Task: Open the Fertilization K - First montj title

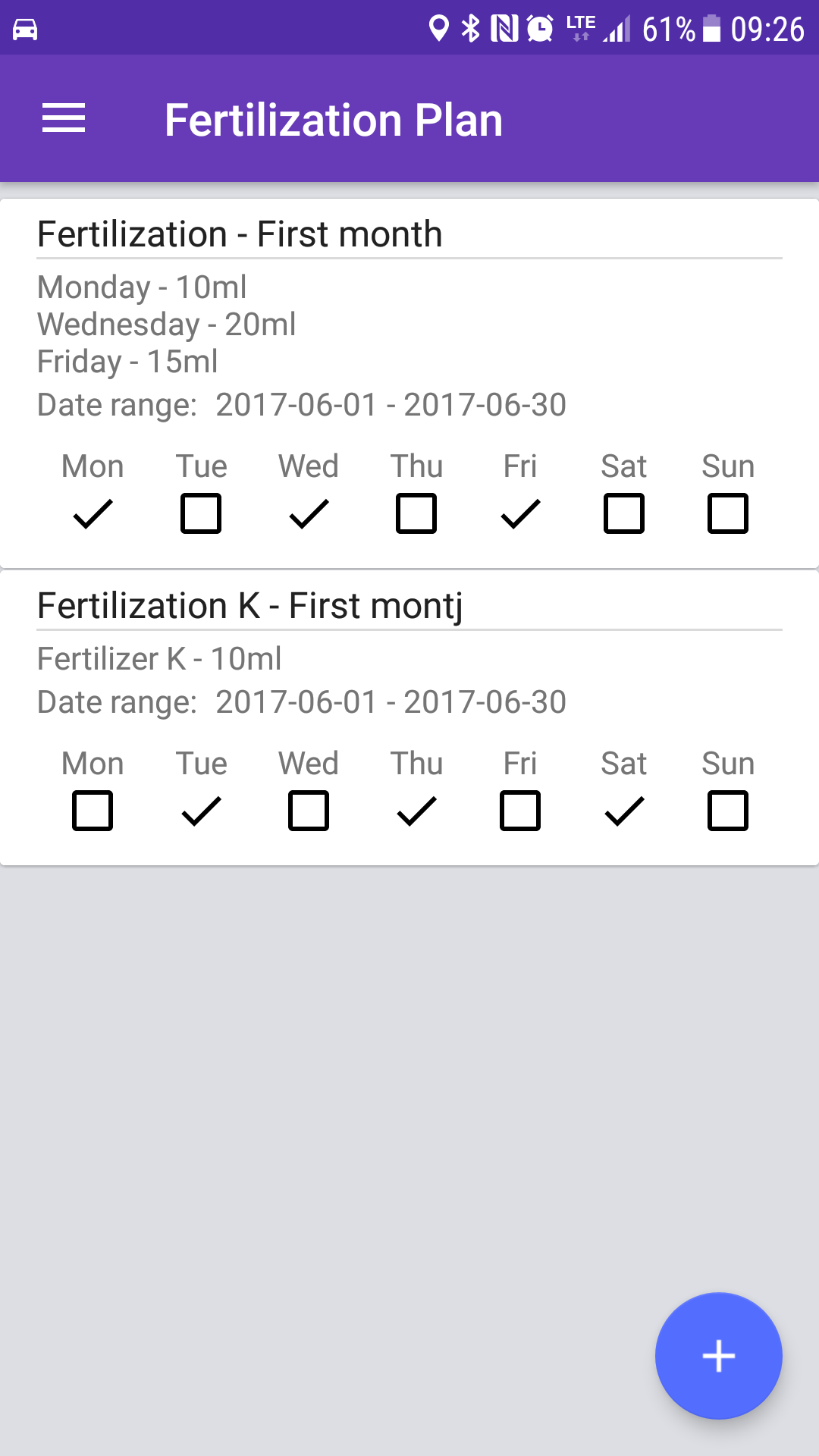Action: coord(250,605)
